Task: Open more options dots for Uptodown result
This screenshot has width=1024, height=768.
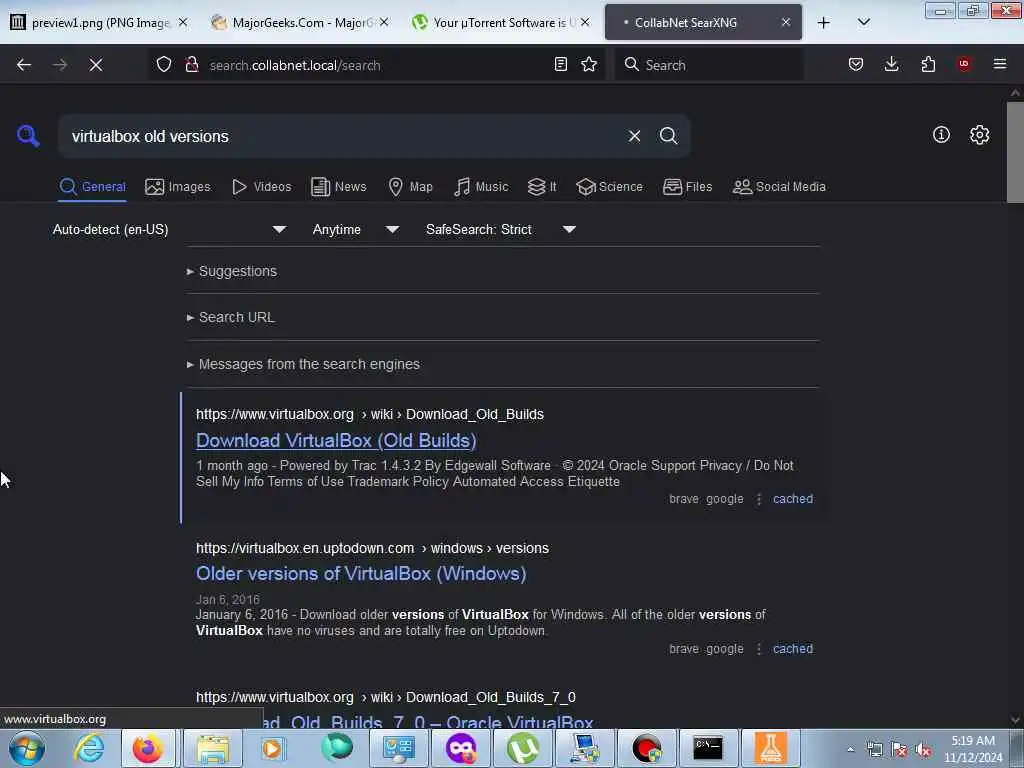Action: (x=759, y=649)
